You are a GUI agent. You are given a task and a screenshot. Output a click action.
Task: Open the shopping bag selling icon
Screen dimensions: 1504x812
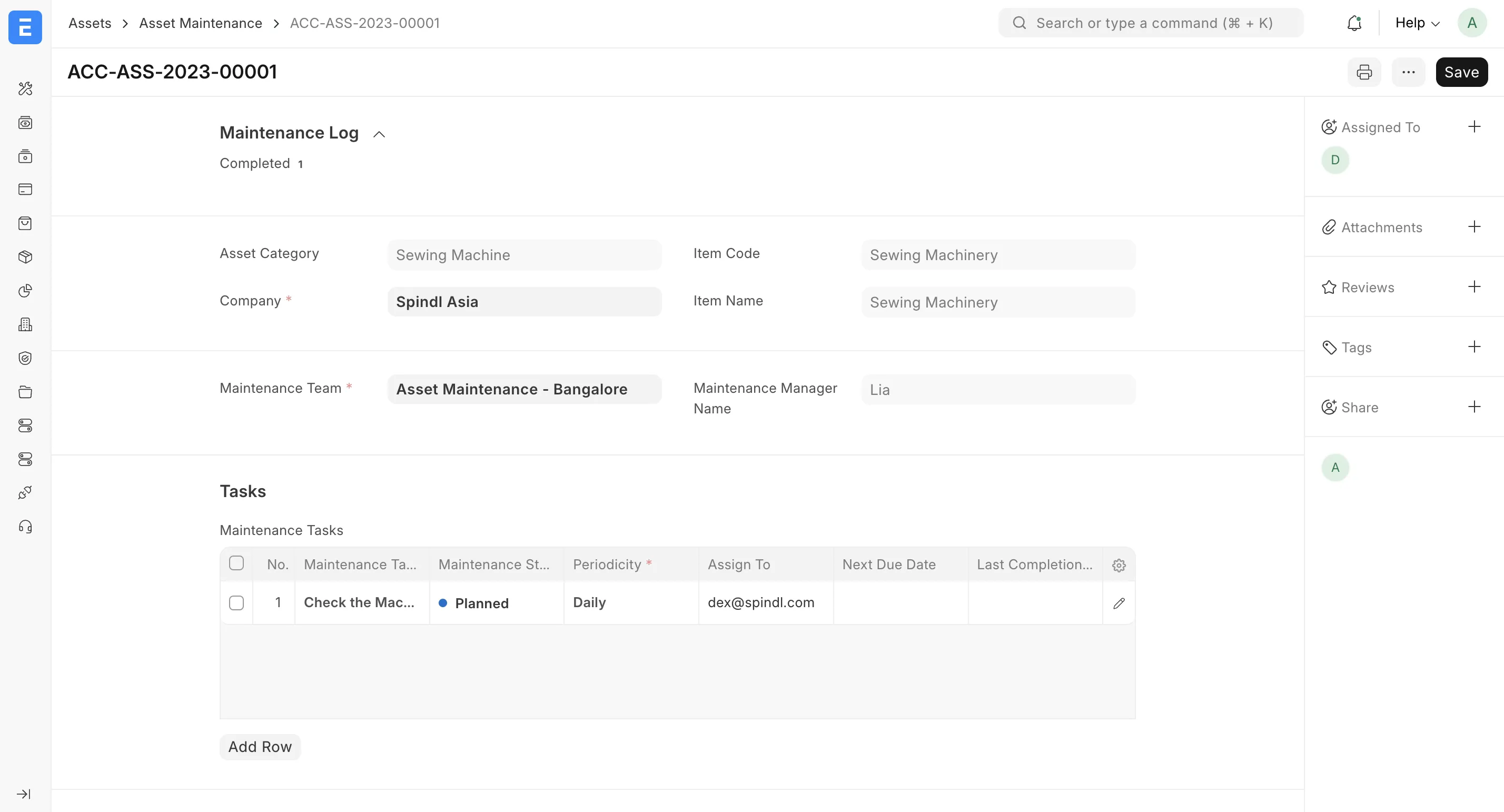coord(25,222)
